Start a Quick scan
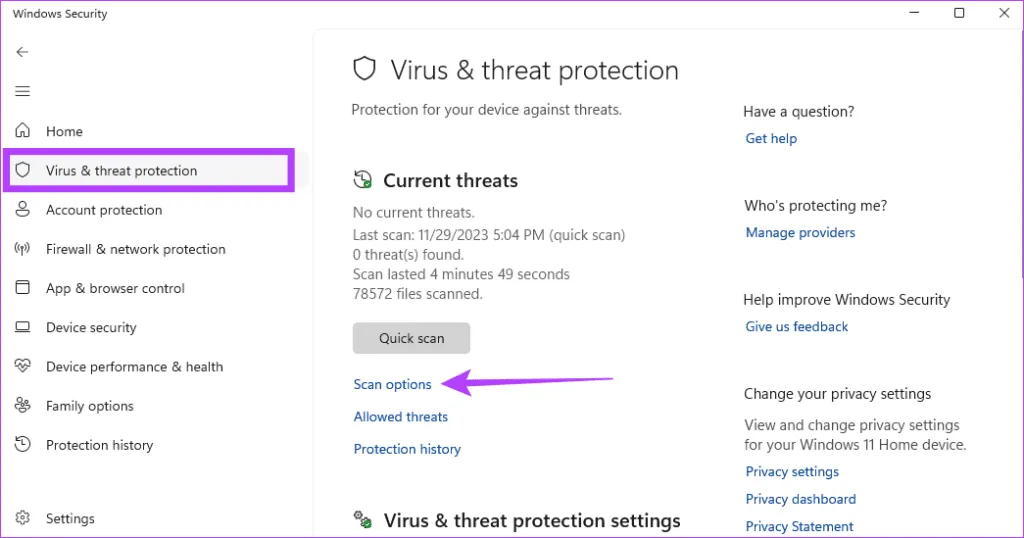 point(411,338)
